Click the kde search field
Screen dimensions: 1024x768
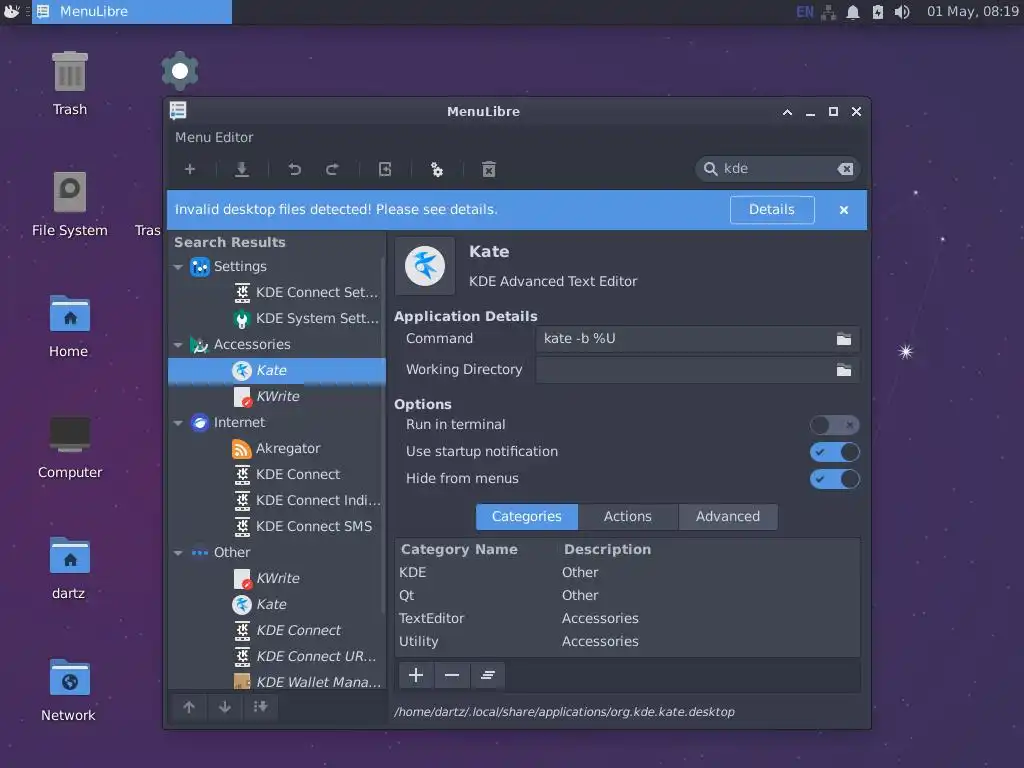tap(777, 169)
